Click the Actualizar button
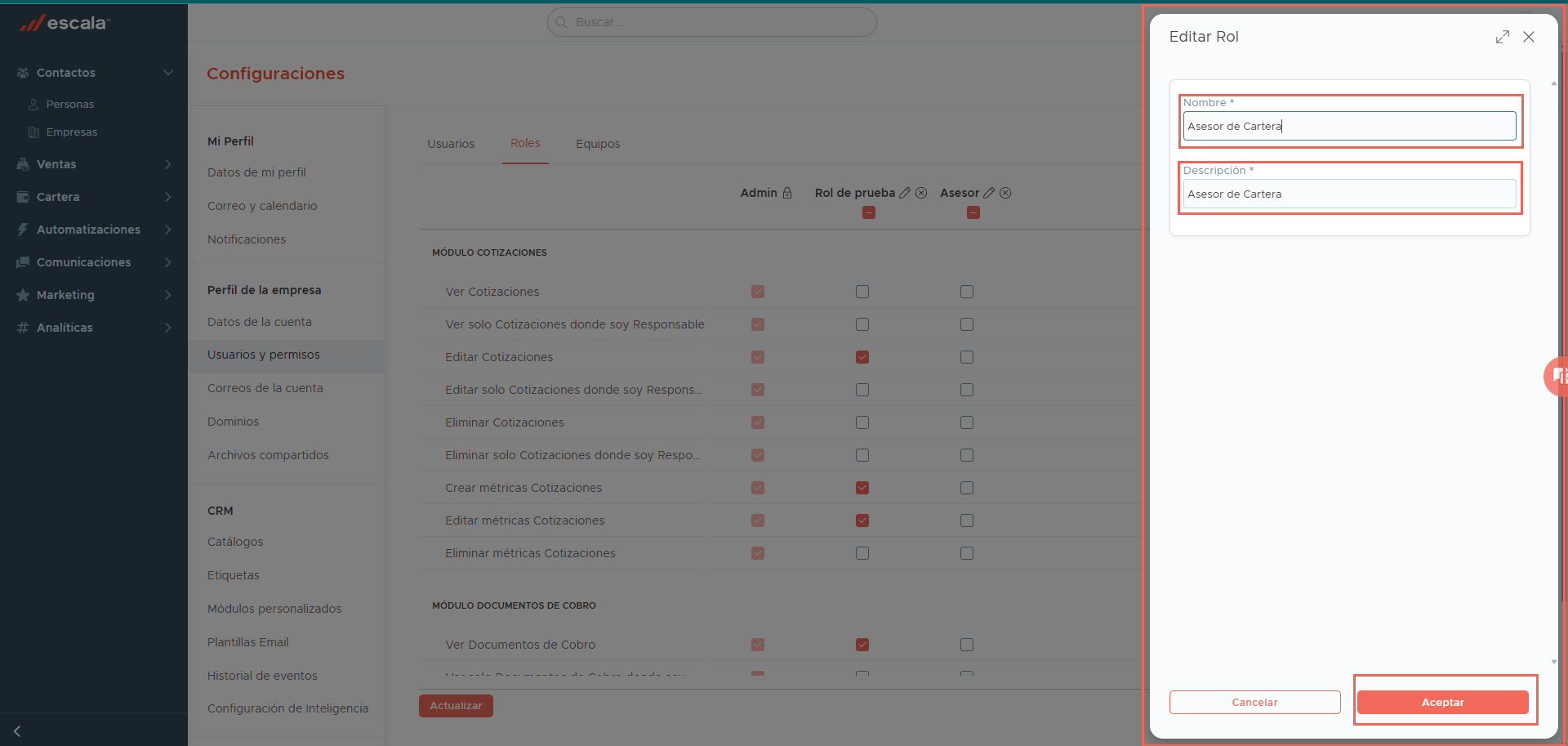The image size is (1568, 746). tap(456, 706)
